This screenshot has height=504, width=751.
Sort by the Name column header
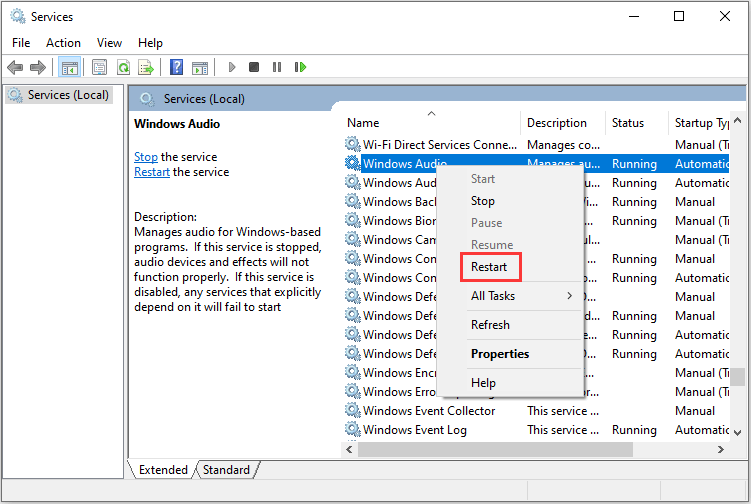pyautogui.click(x=431, y=123)
